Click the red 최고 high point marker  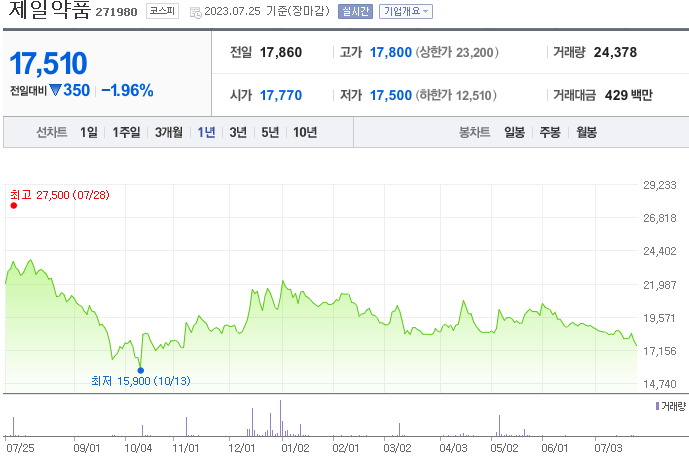tap(14, 206)
